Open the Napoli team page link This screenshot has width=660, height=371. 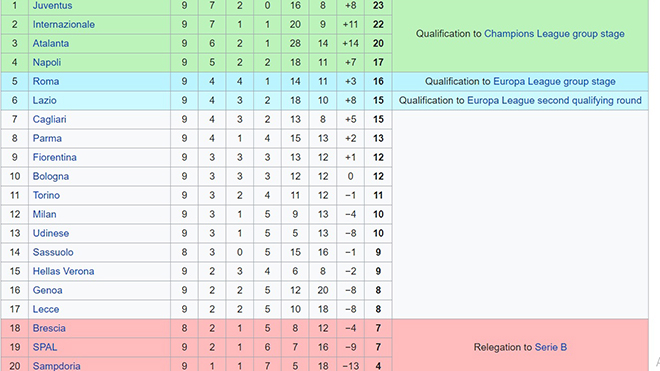[x=47, y=62]
